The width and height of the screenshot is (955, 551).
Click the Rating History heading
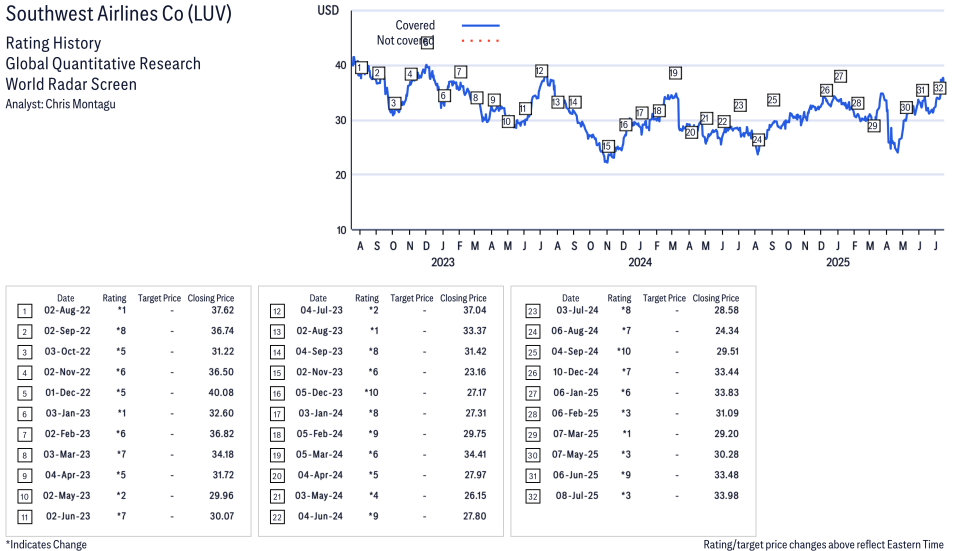[54, 43]
